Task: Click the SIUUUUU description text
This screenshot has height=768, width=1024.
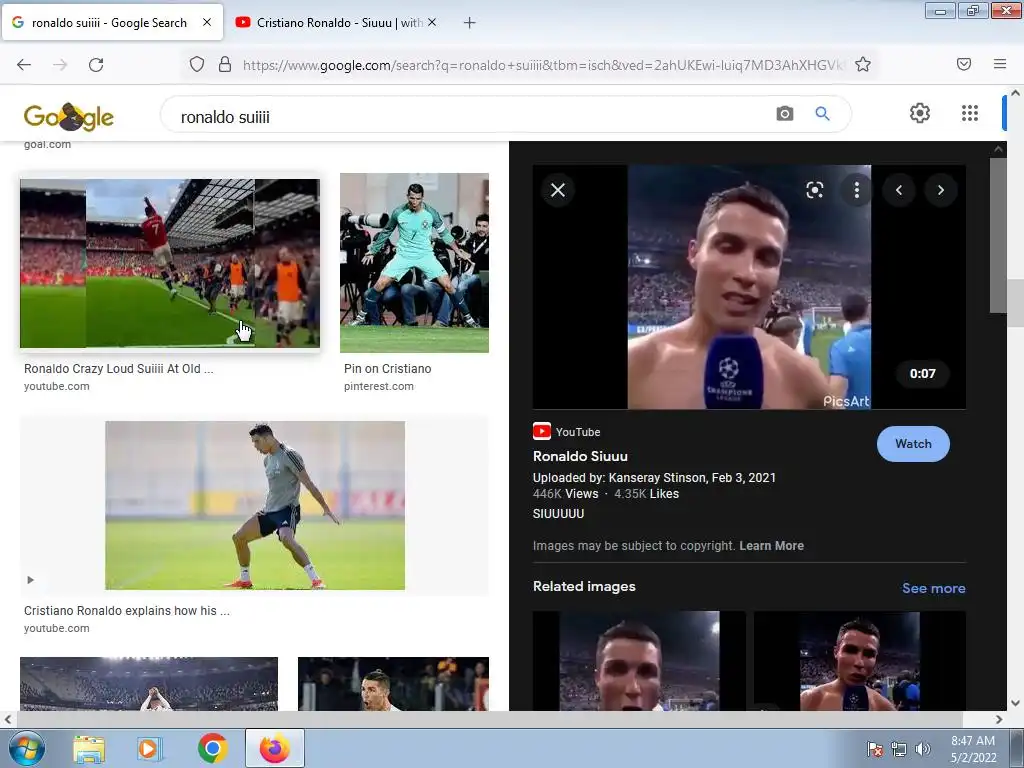Action: 558,513
